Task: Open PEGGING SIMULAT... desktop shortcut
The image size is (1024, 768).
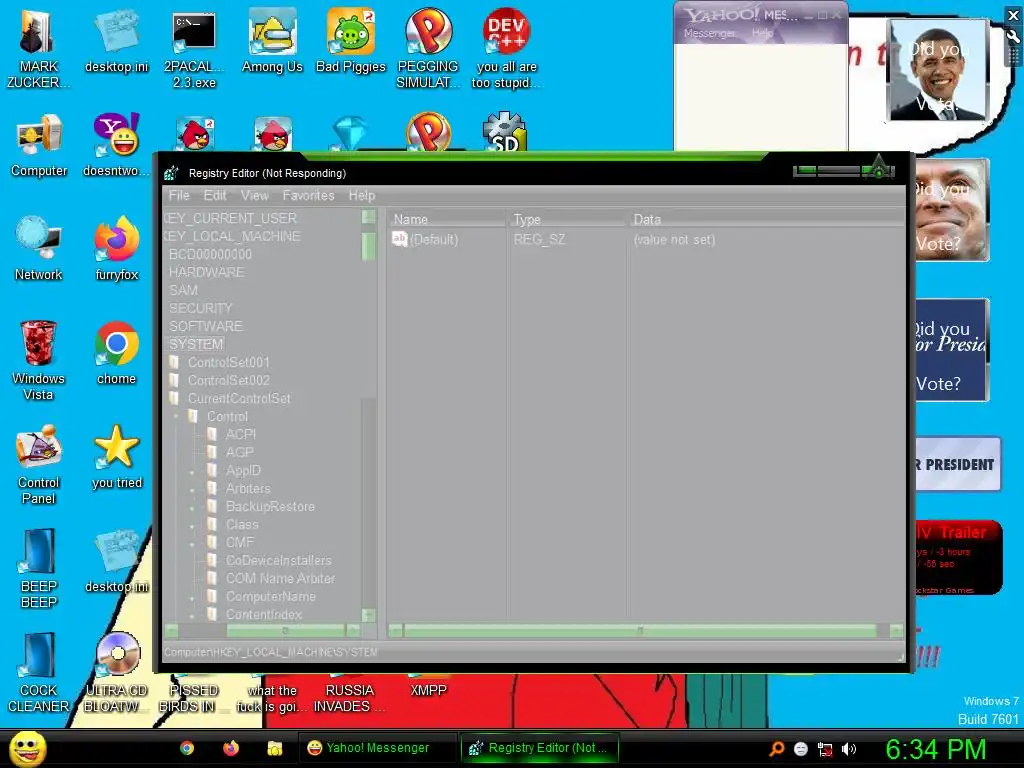Action: click(428, 48)
